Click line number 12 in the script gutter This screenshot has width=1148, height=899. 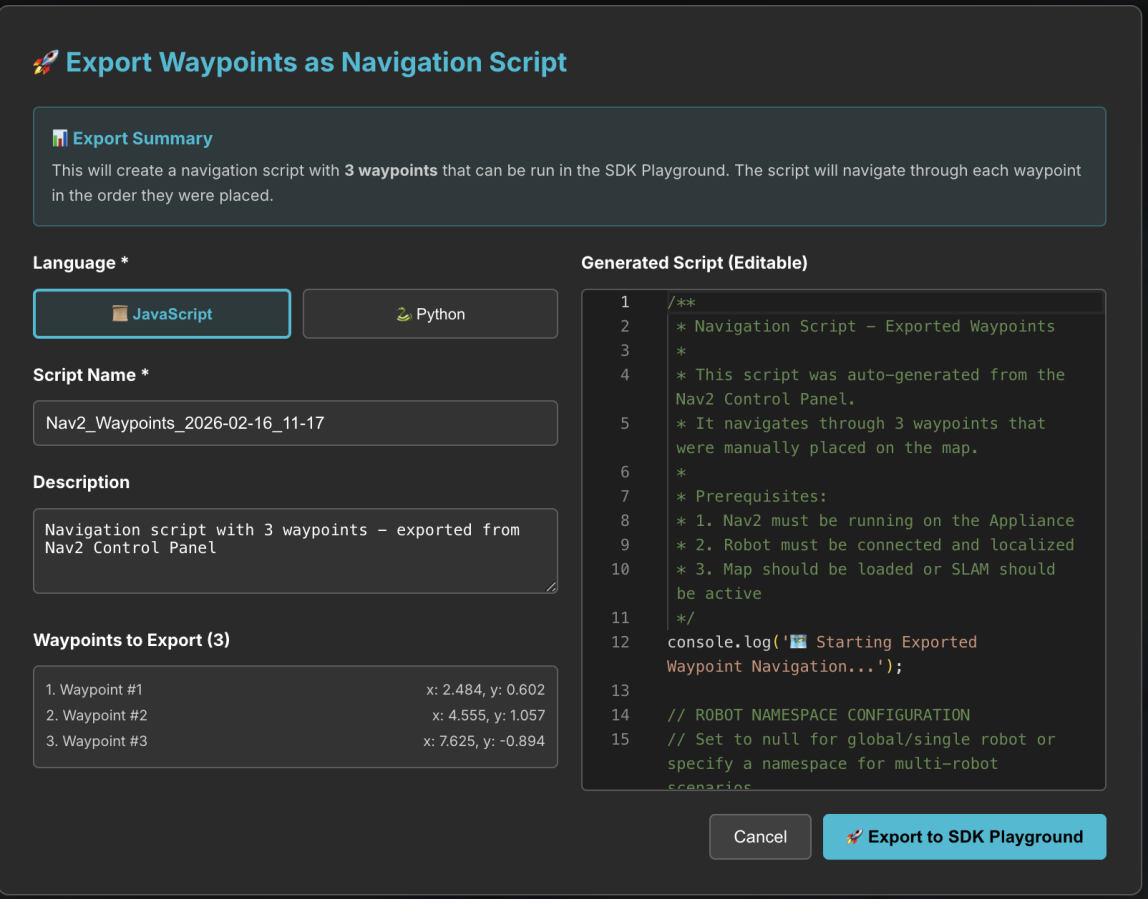[620, 641]
